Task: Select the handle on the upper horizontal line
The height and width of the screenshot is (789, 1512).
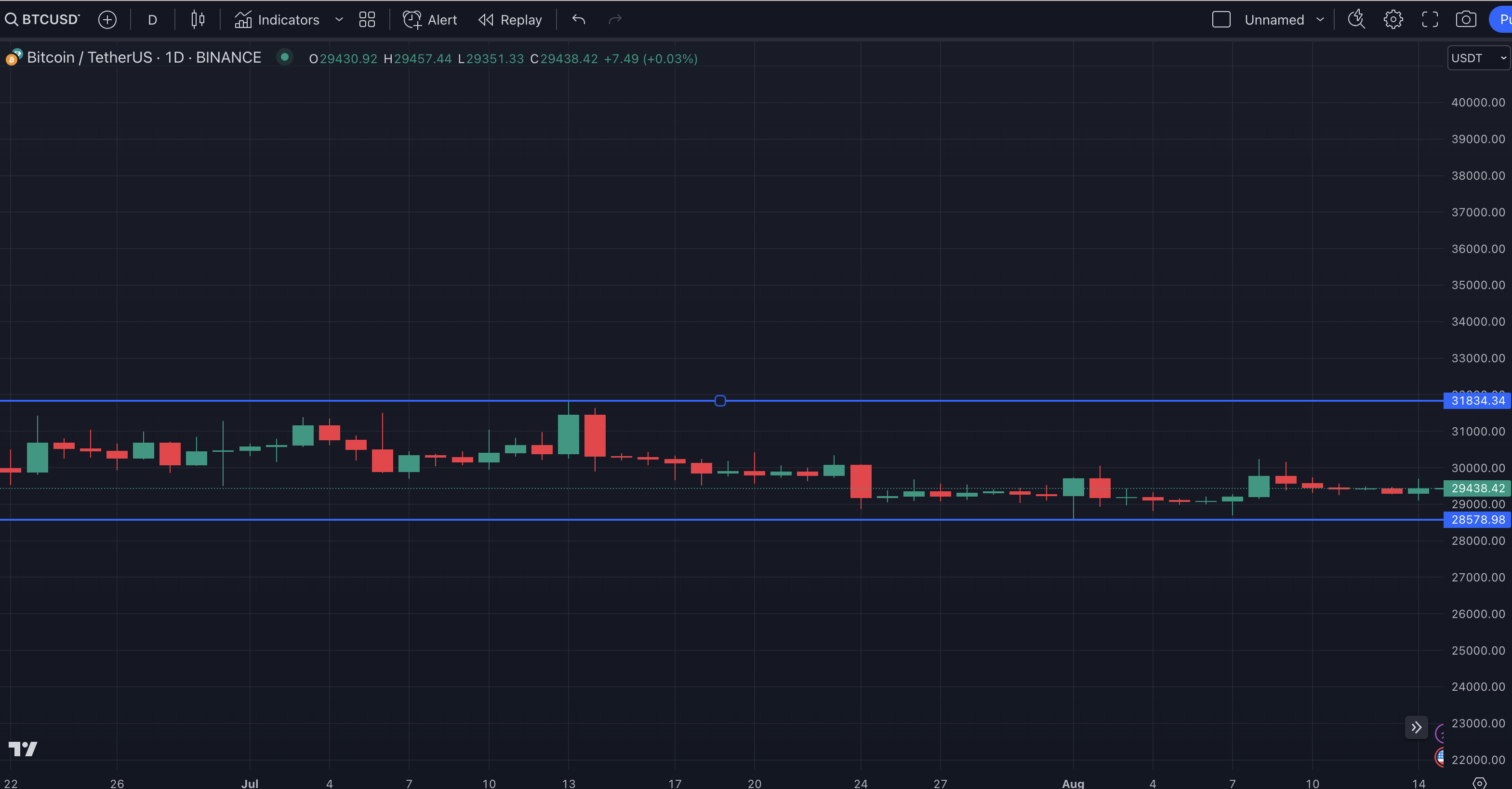Action: coord(720,401)
